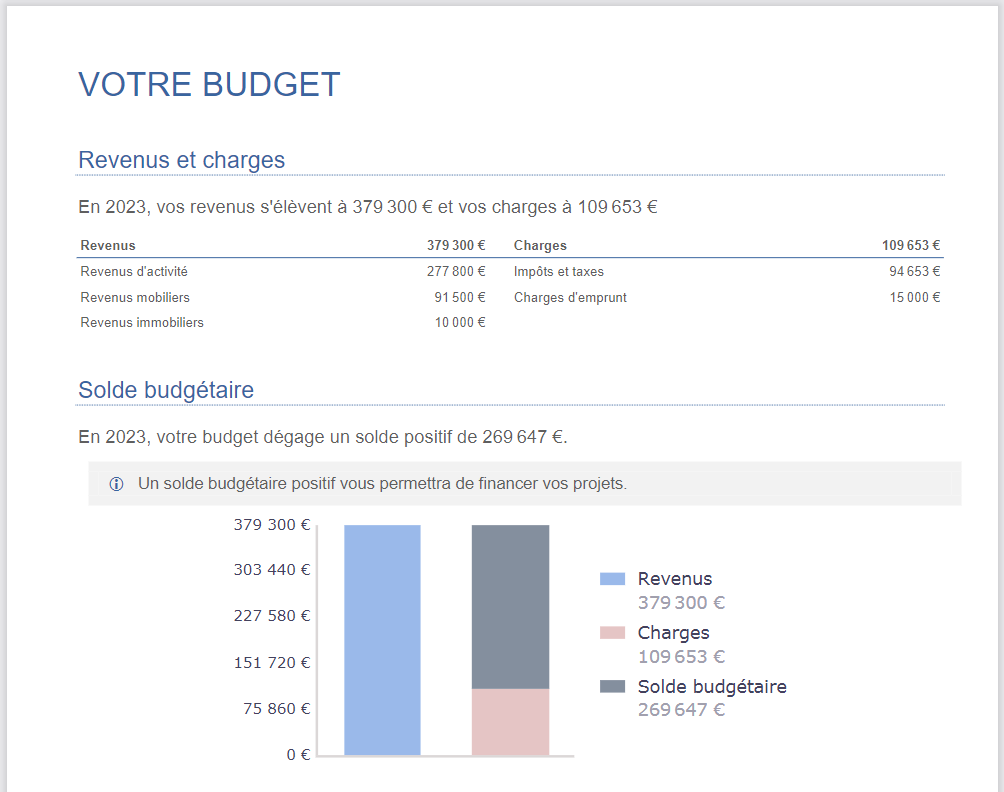Select the Charges d'emprunt row label
Screen dimensions: 1004x792
(570, 298)
